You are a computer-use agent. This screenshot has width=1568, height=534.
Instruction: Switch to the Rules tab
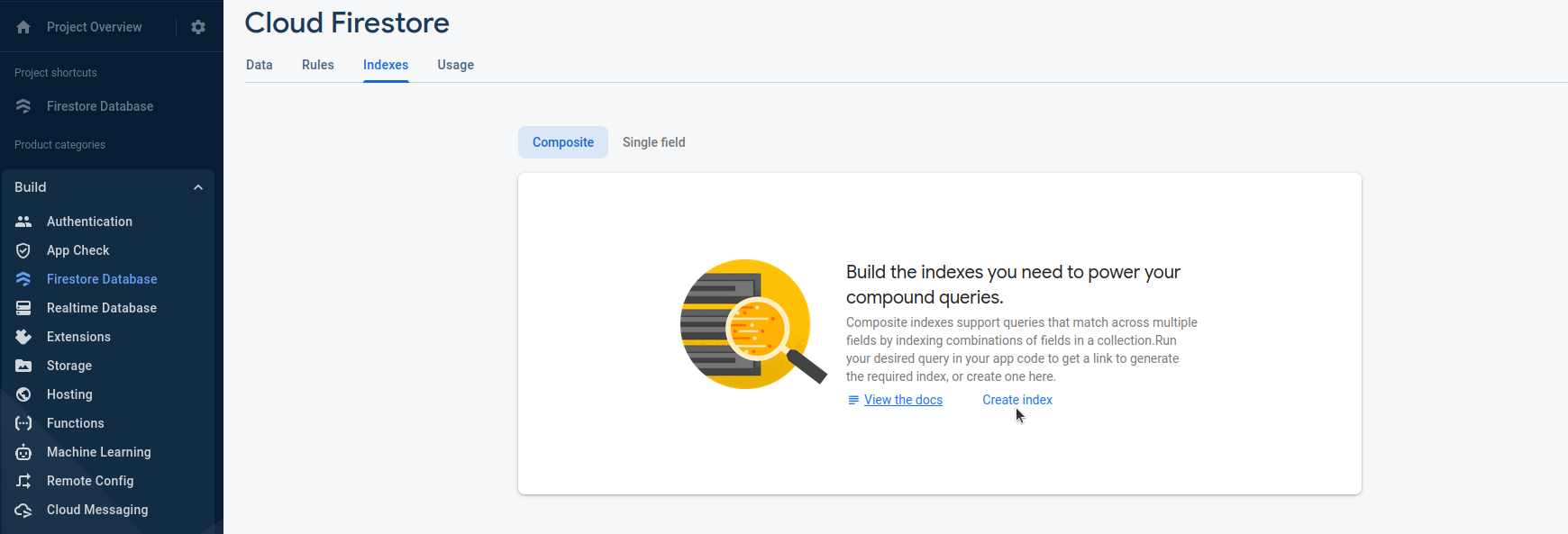point(318,65)
